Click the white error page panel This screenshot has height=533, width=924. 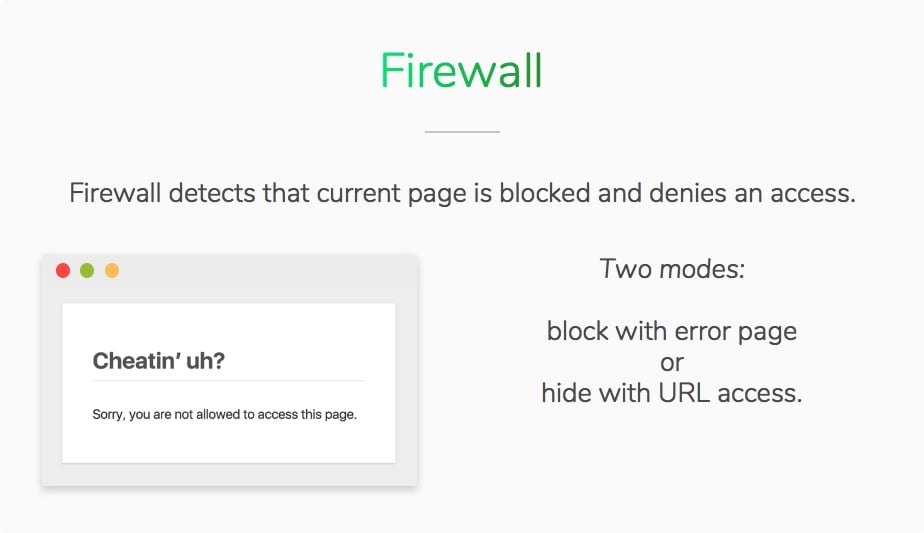point(229,383)
